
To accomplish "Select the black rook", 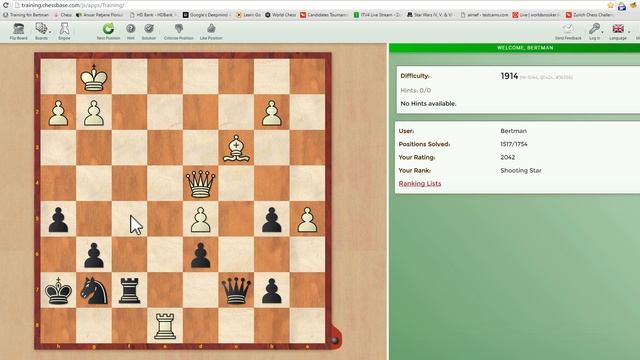I will coord(129,290).
